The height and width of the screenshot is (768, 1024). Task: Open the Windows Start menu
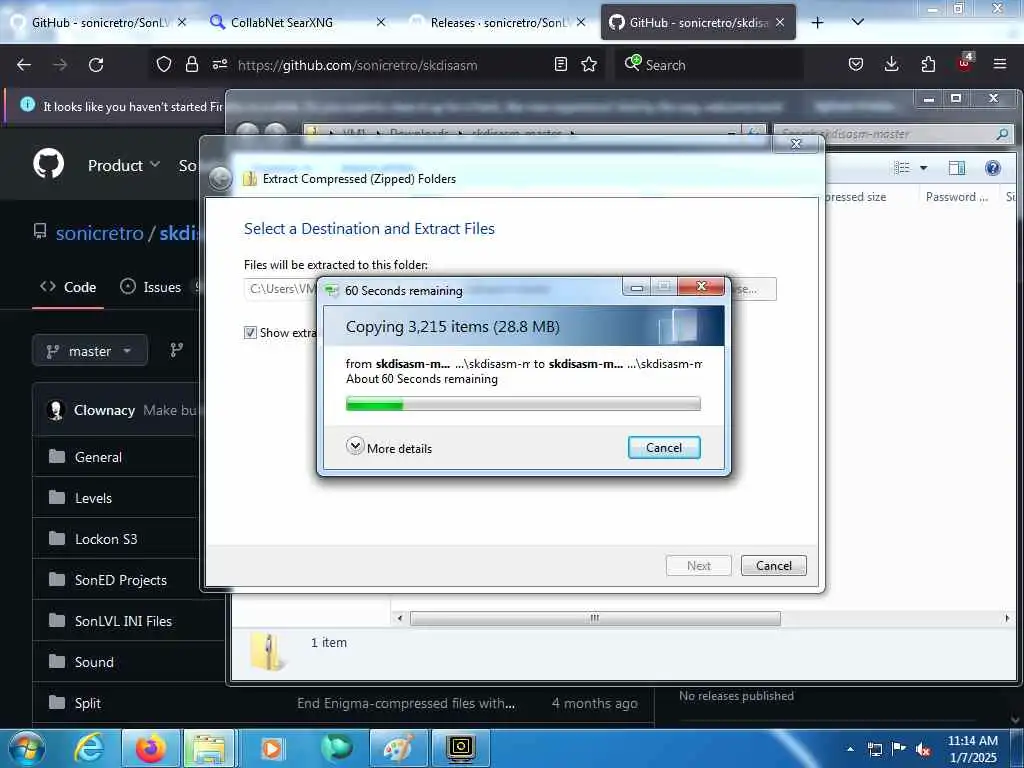click(x=26, y=748)
